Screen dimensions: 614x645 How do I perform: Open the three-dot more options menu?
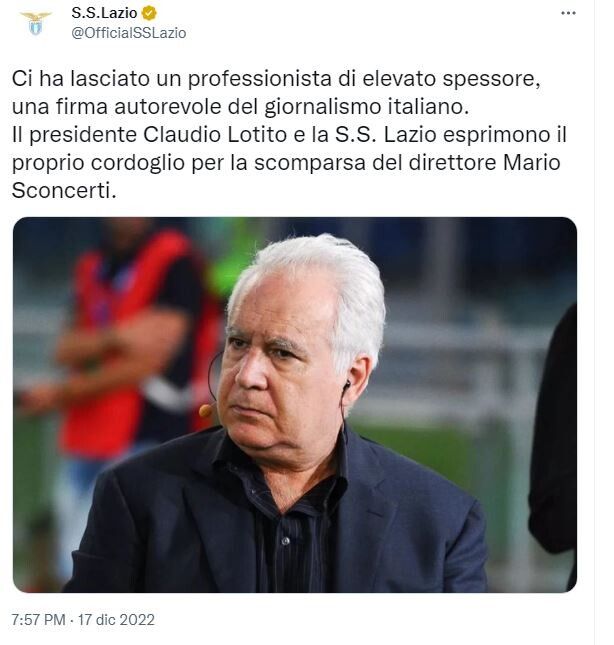(568, 13)
